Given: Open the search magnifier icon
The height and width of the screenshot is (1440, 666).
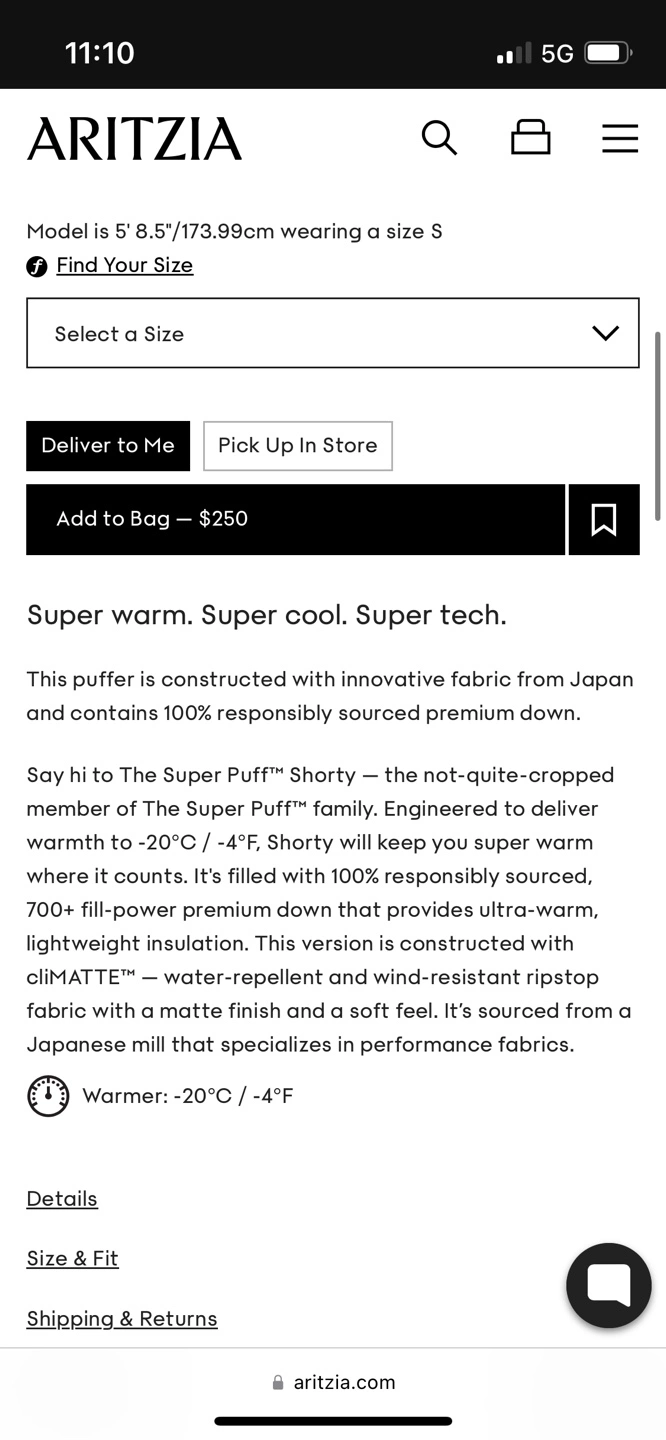Looking at the screenshot, I should pyautogui.click(x=439, y=138).
